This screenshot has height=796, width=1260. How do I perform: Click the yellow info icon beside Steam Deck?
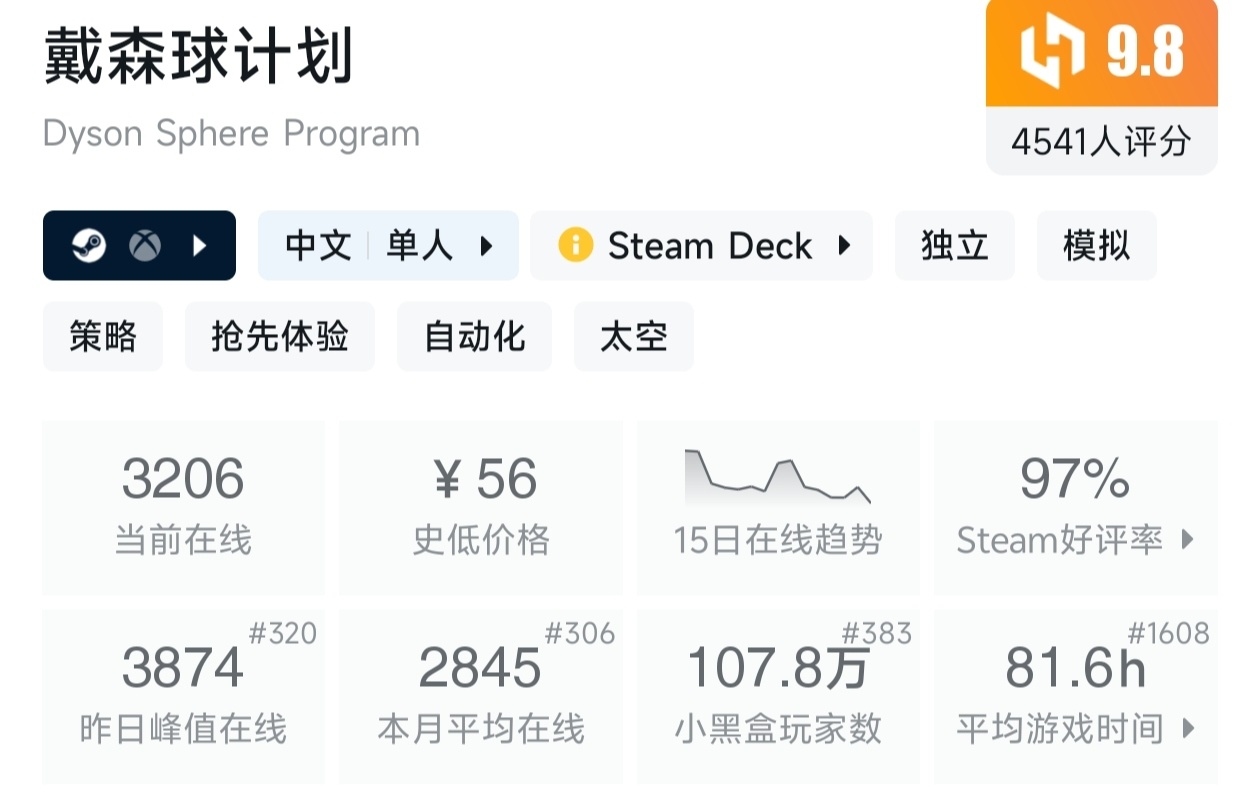point(575,245)
